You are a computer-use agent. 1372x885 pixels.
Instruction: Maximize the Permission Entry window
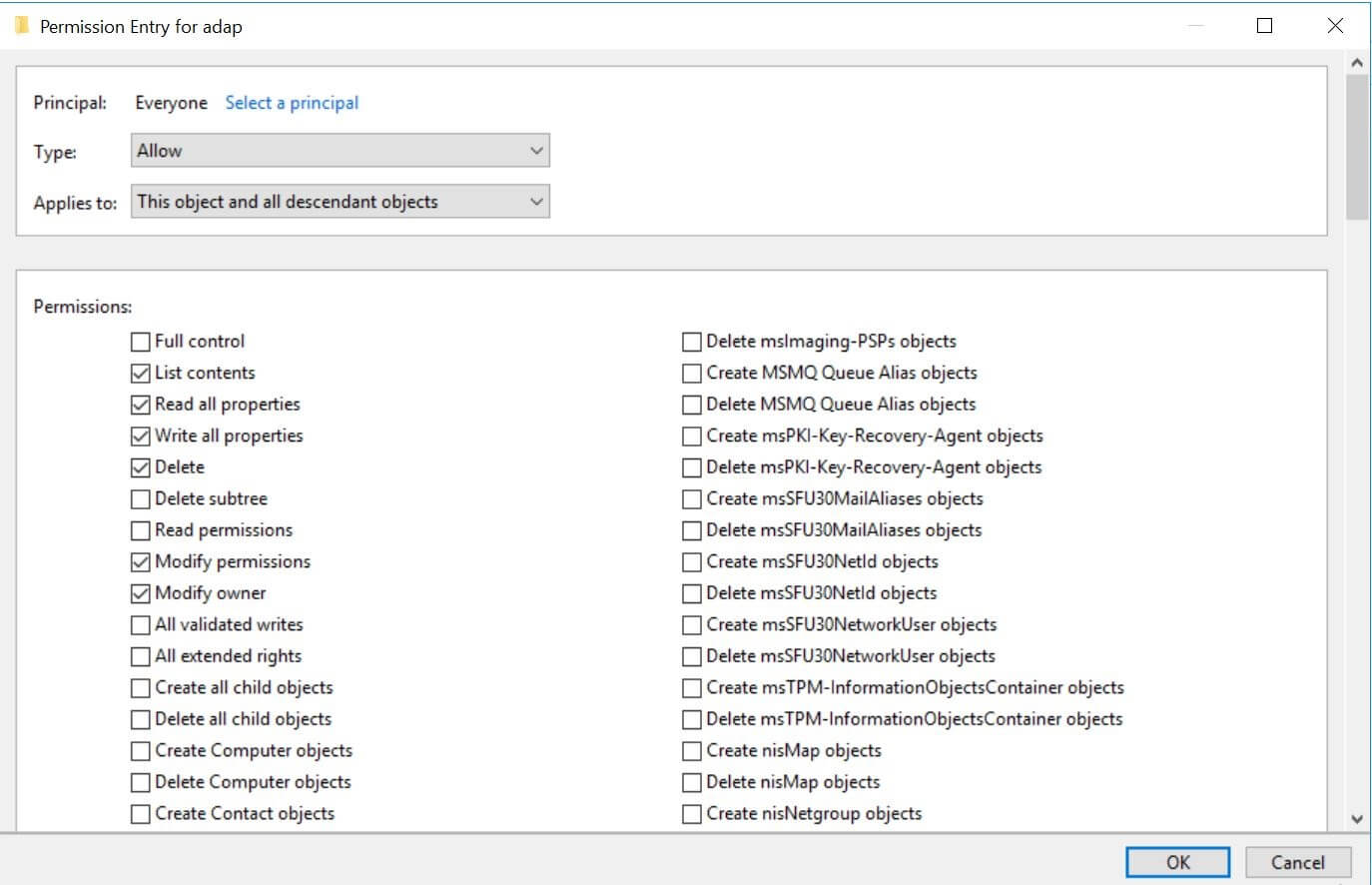[1264, 26]
